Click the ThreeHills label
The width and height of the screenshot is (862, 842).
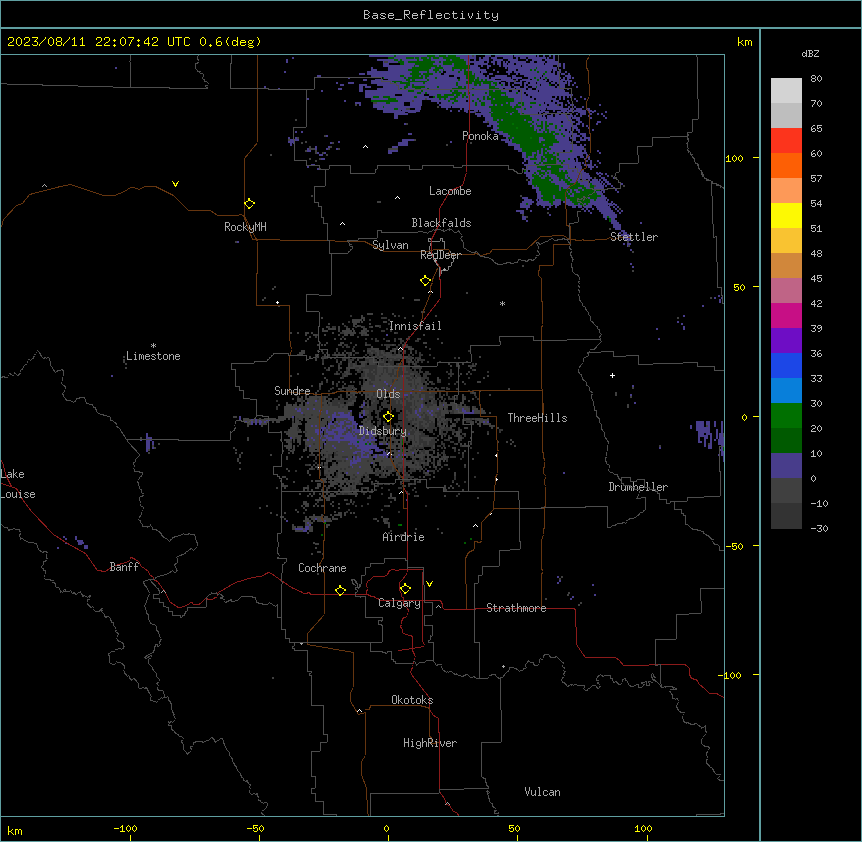pos(537,418)
